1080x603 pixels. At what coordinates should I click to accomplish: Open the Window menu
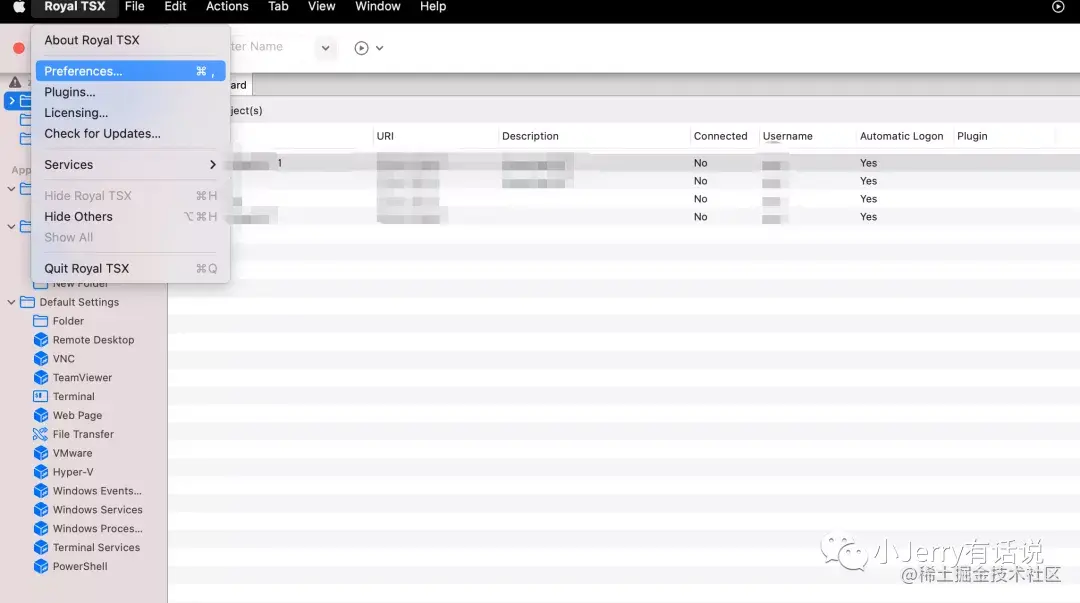point(377,7)
